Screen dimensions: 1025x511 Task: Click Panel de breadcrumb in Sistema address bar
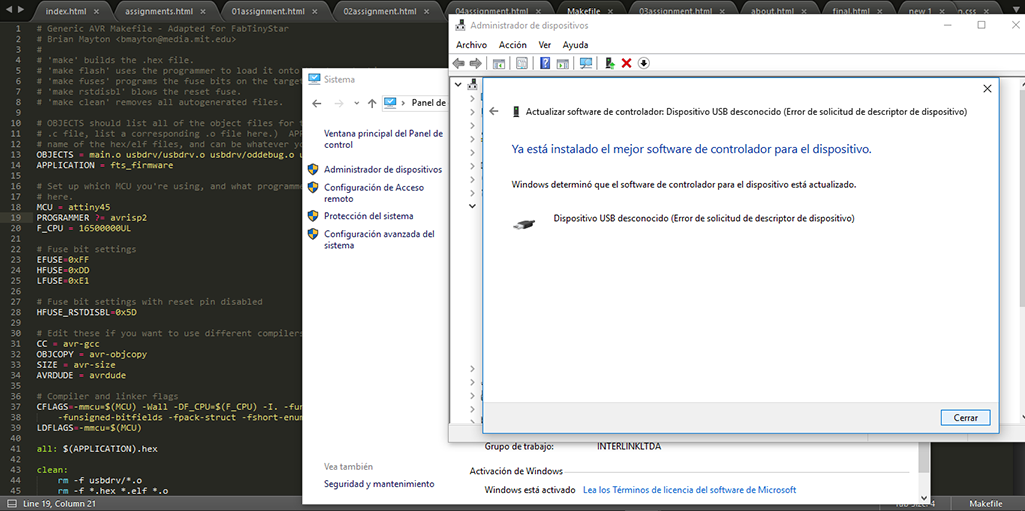[429, 103]
